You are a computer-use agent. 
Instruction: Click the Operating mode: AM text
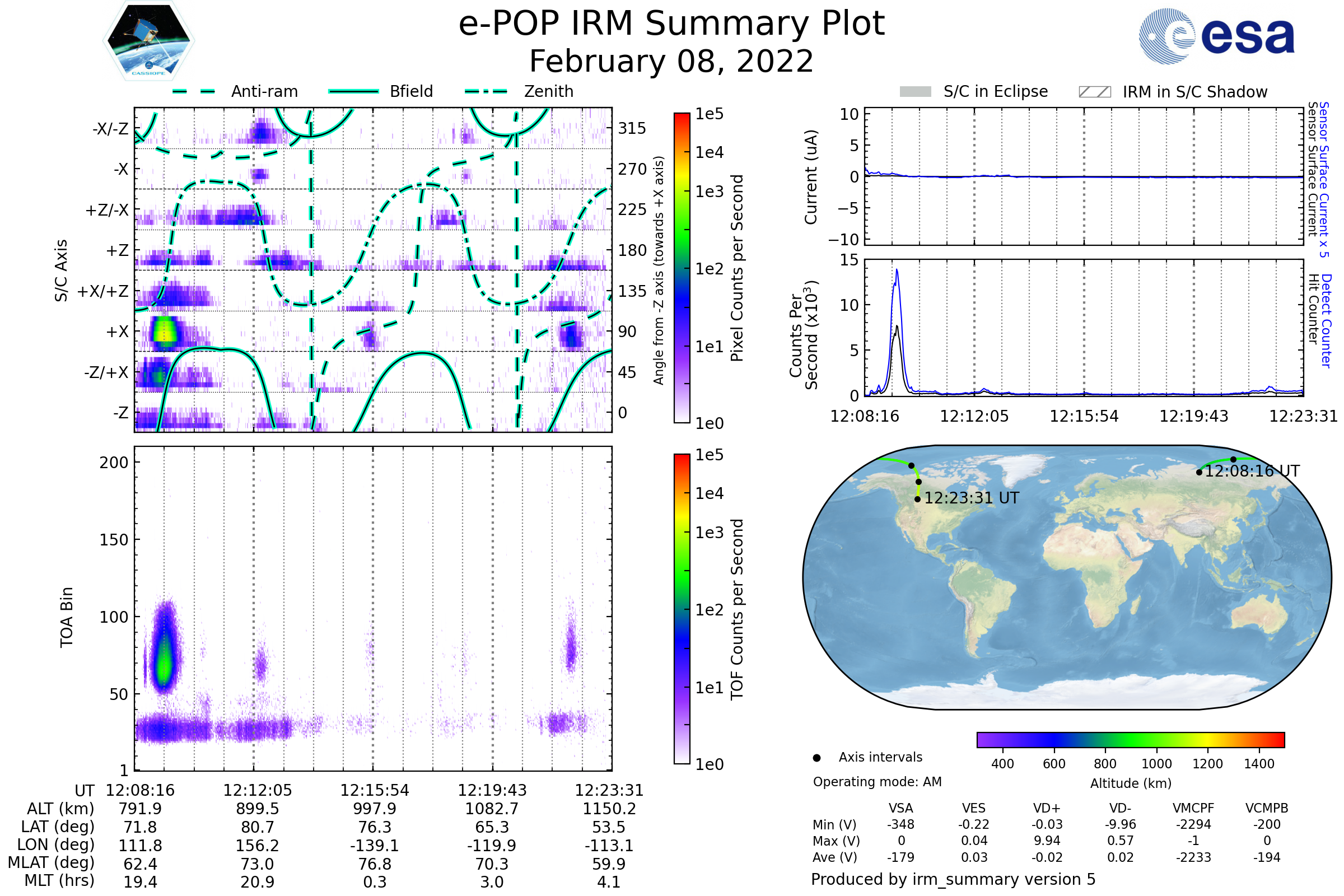[876, 782]
